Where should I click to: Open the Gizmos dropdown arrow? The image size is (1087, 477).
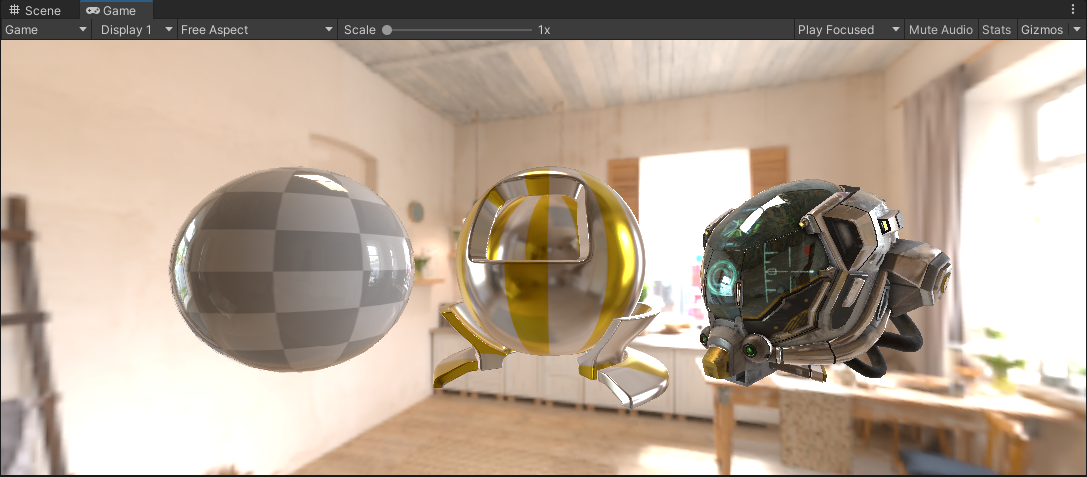pyautogui.click(x=1077, y=30)
